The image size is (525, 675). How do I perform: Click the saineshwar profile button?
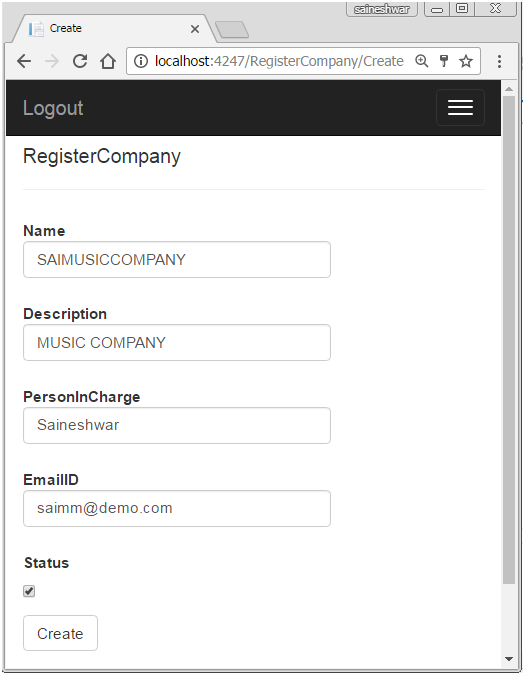coord(381,9)
